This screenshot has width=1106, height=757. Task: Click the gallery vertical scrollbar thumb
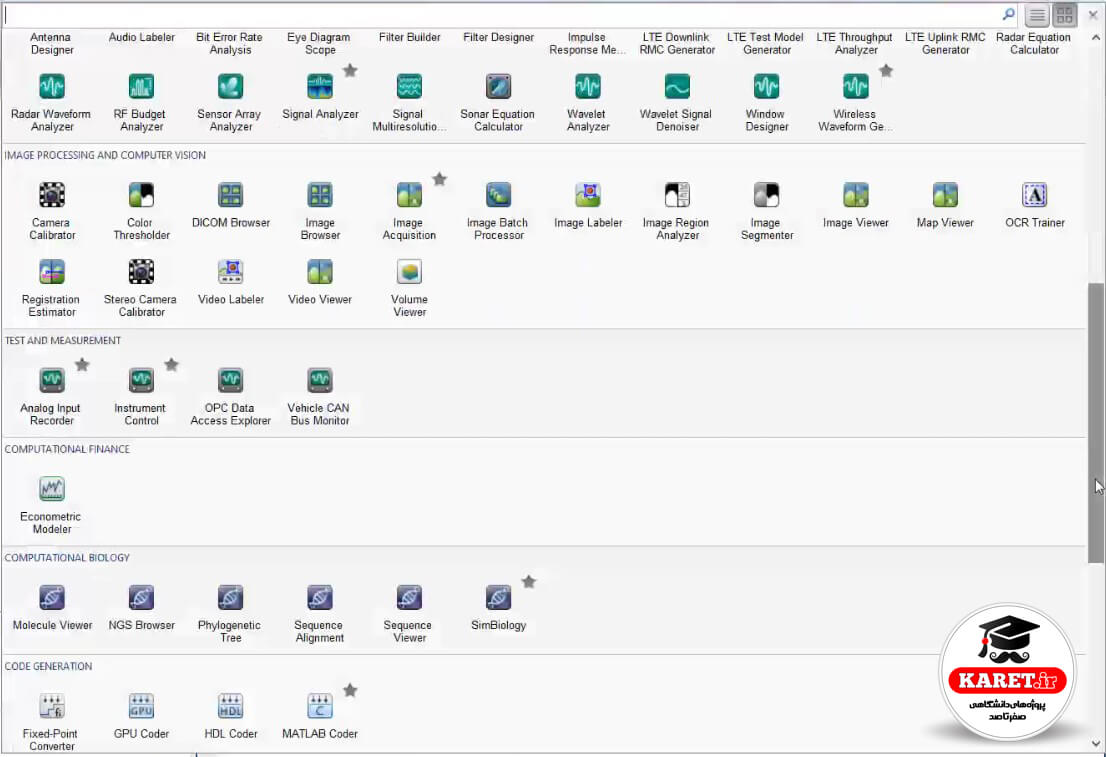[1095, 423]
